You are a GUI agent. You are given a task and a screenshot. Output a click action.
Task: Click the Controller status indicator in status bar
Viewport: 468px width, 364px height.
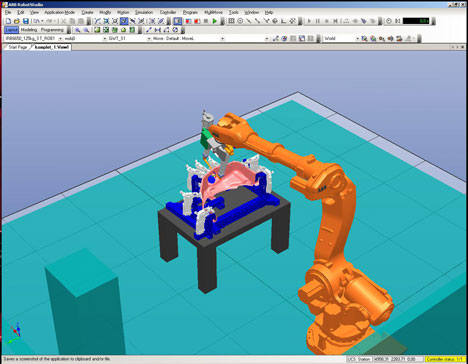click(445, 359)
